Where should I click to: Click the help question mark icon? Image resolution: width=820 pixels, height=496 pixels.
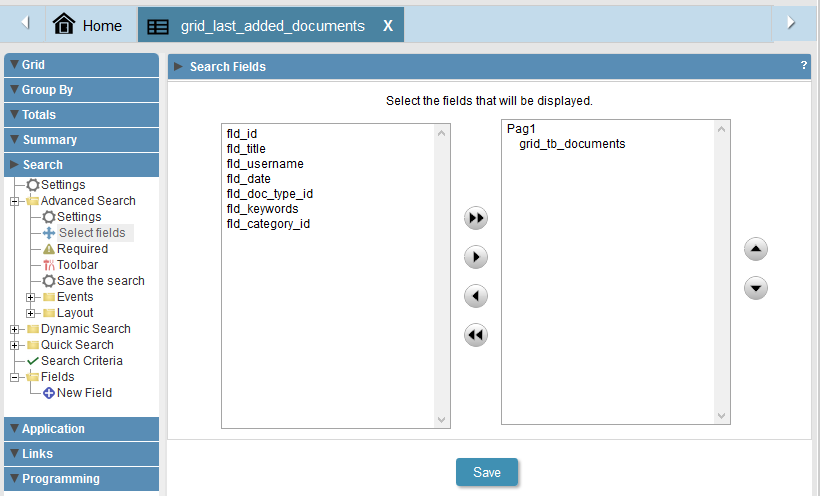[x=804, y=65]
